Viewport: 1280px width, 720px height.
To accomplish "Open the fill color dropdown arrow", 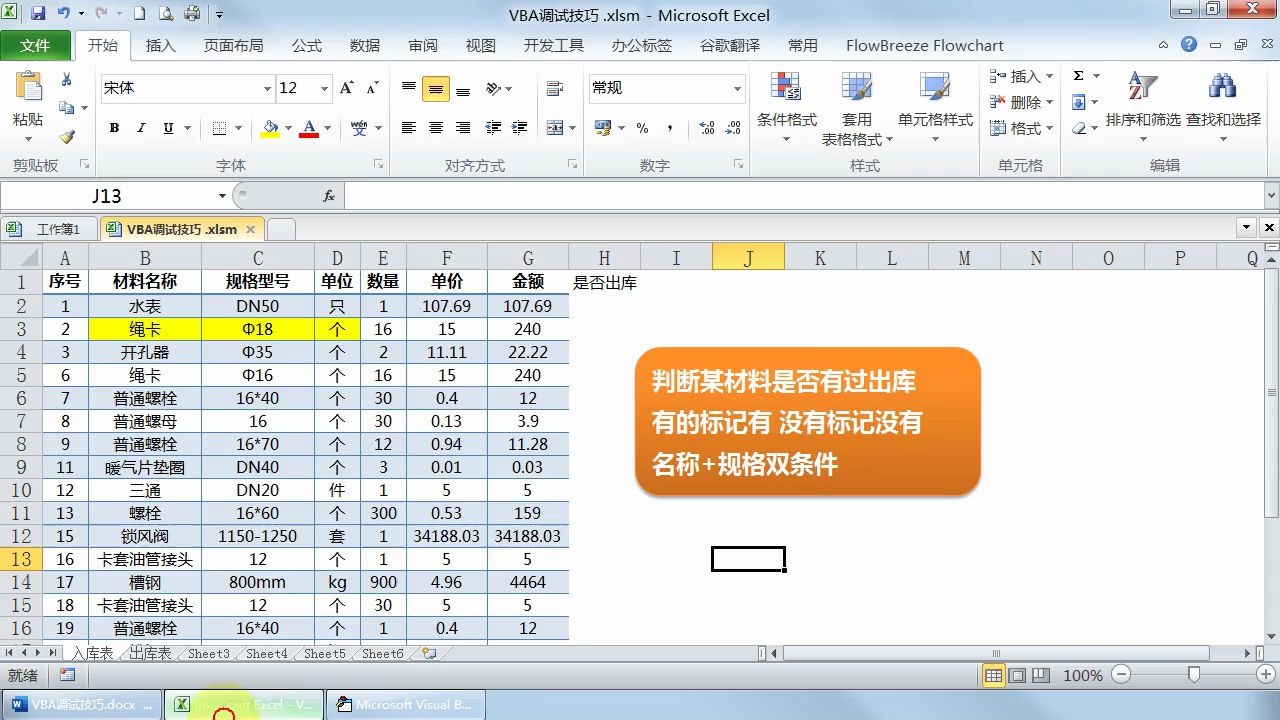I will (288, 128).
